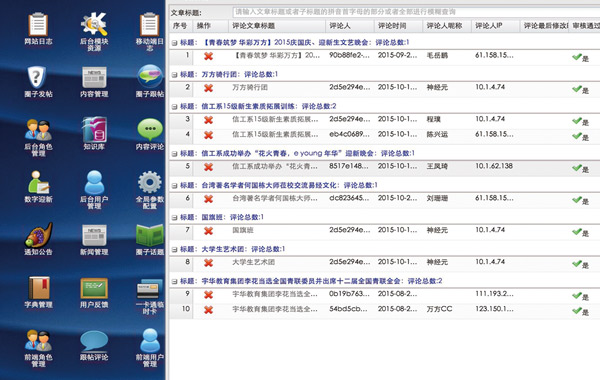Screen dimensions: 600x380
Task: Collapse the 青春筑梦 华彩万方 group
Action: (174, 43)
